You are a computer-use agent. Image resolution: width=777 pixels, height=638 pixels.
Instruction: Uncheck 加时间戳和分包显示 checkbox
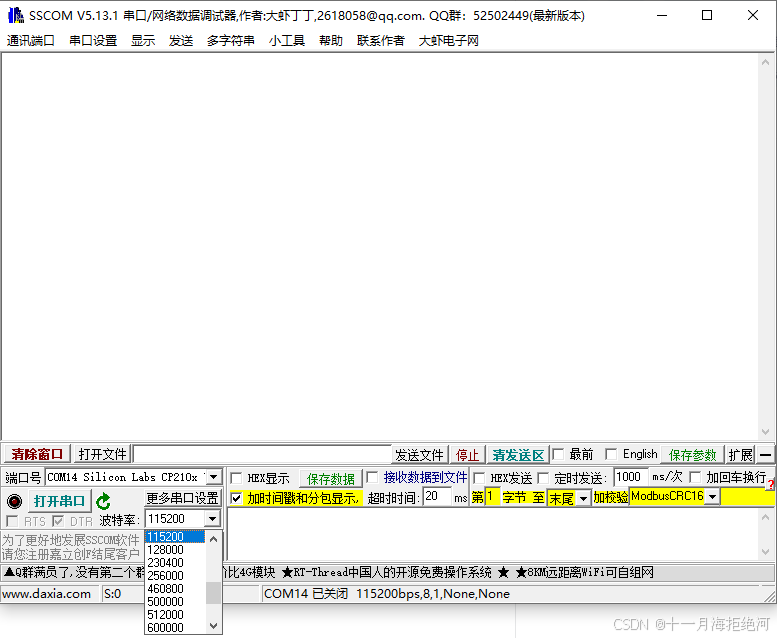click(236, 498)
